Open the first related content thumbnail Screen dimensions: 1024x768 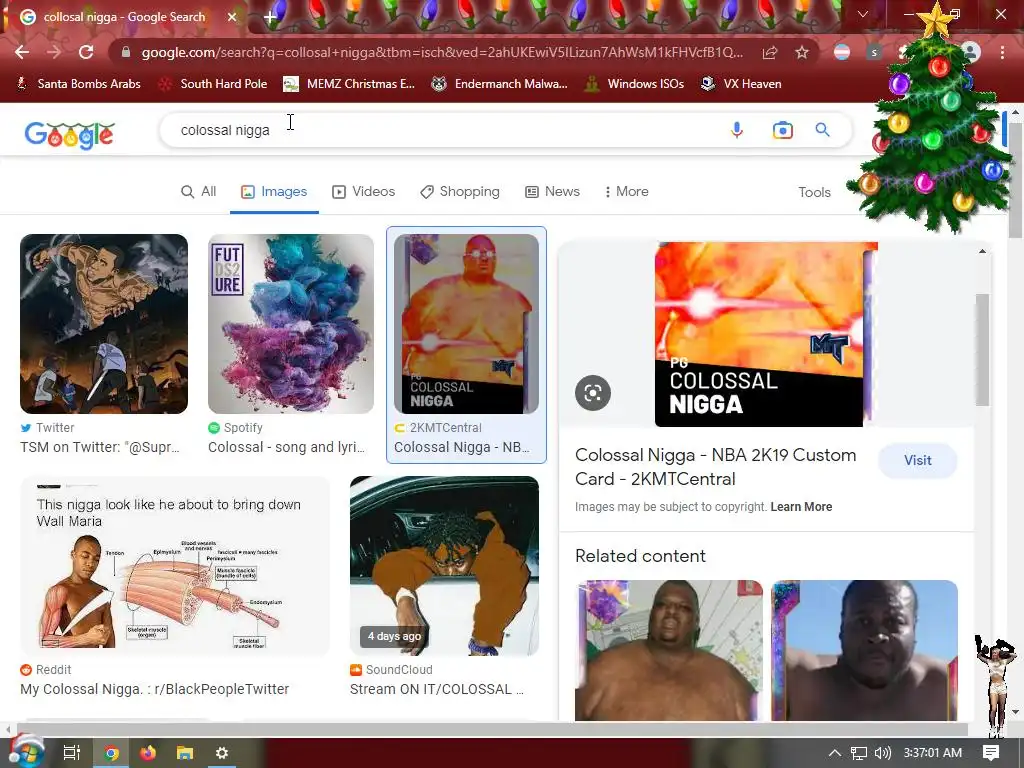point(669,650)
